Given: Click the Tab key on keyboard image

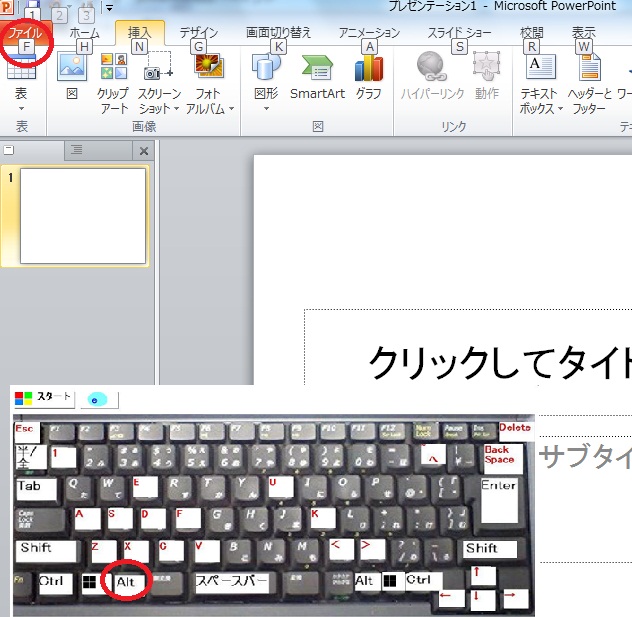Looking at the screenshot, I should click(x=35, y=489).
